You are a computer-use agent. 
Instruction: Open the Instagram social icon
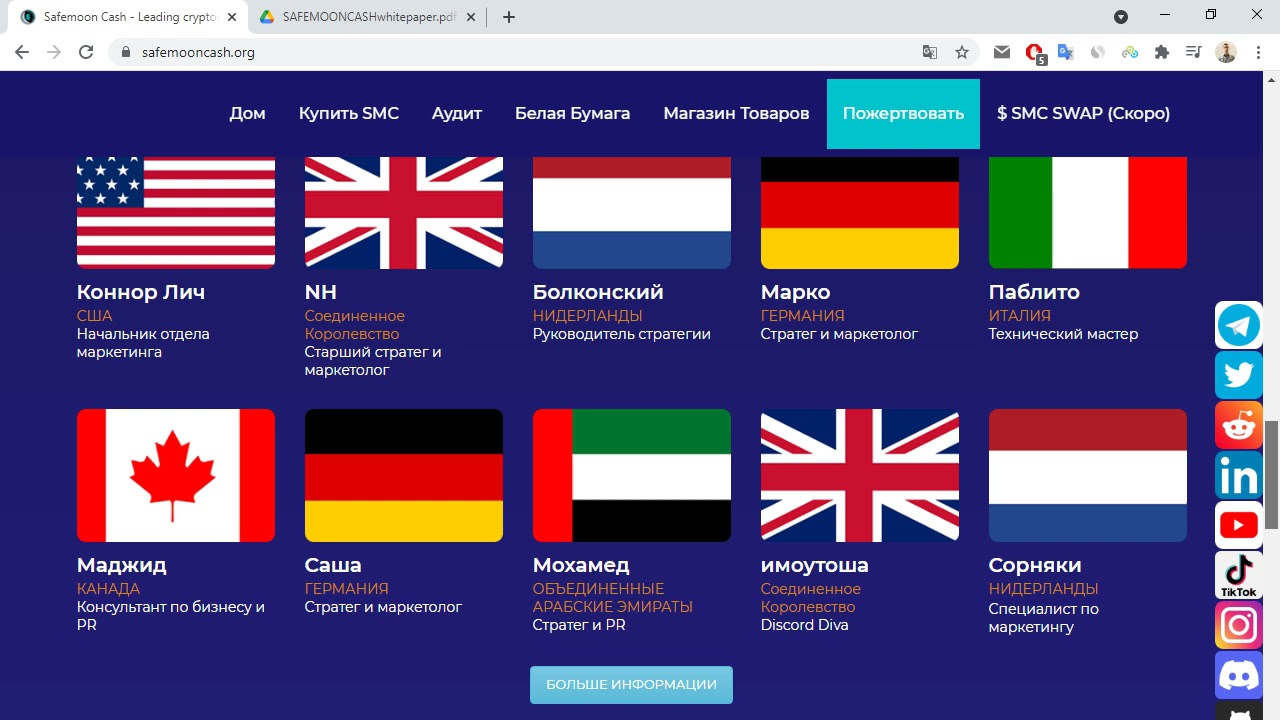[1239, 625]
